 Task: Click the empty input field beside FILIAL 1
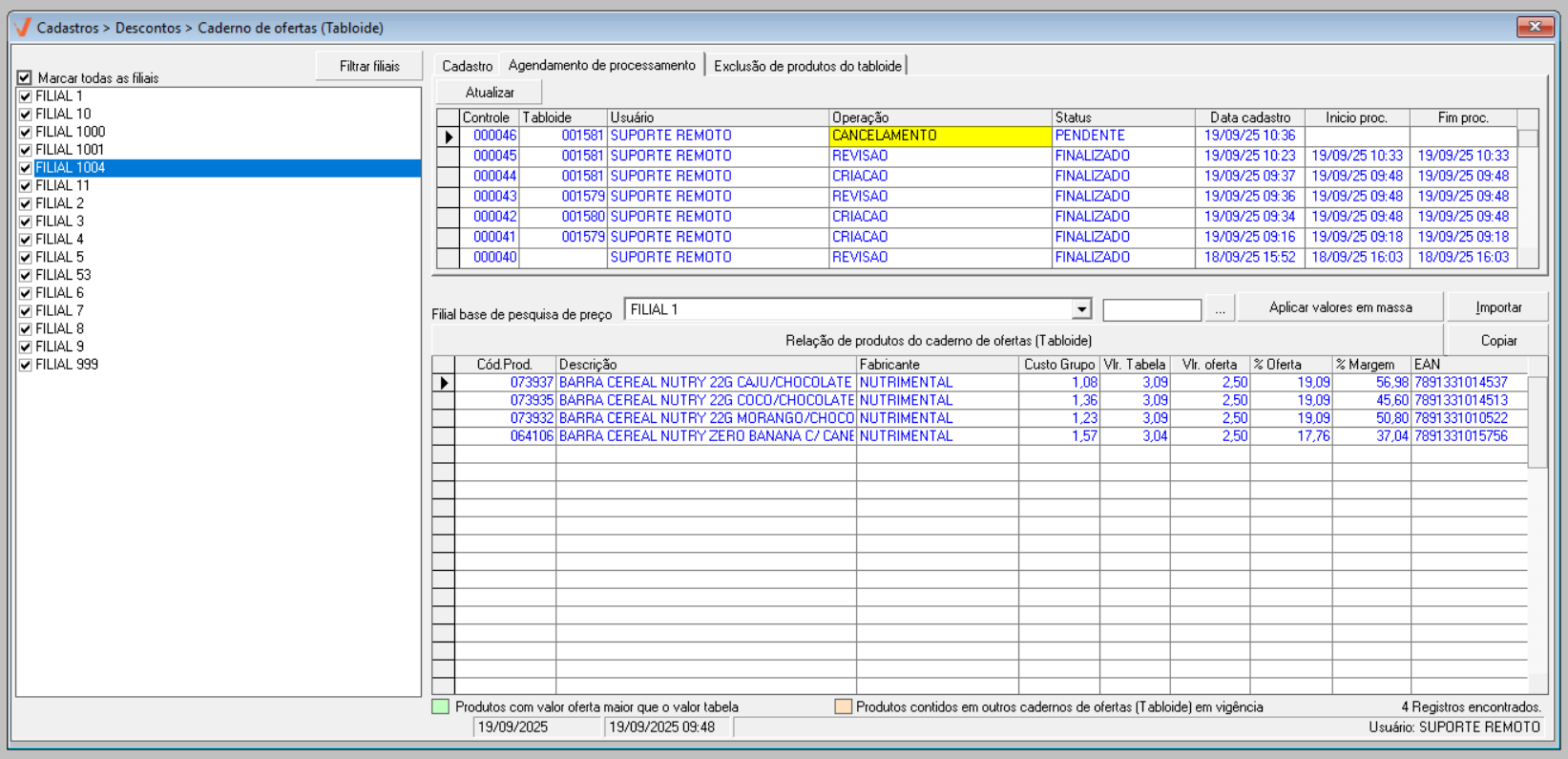[1151, 310]
